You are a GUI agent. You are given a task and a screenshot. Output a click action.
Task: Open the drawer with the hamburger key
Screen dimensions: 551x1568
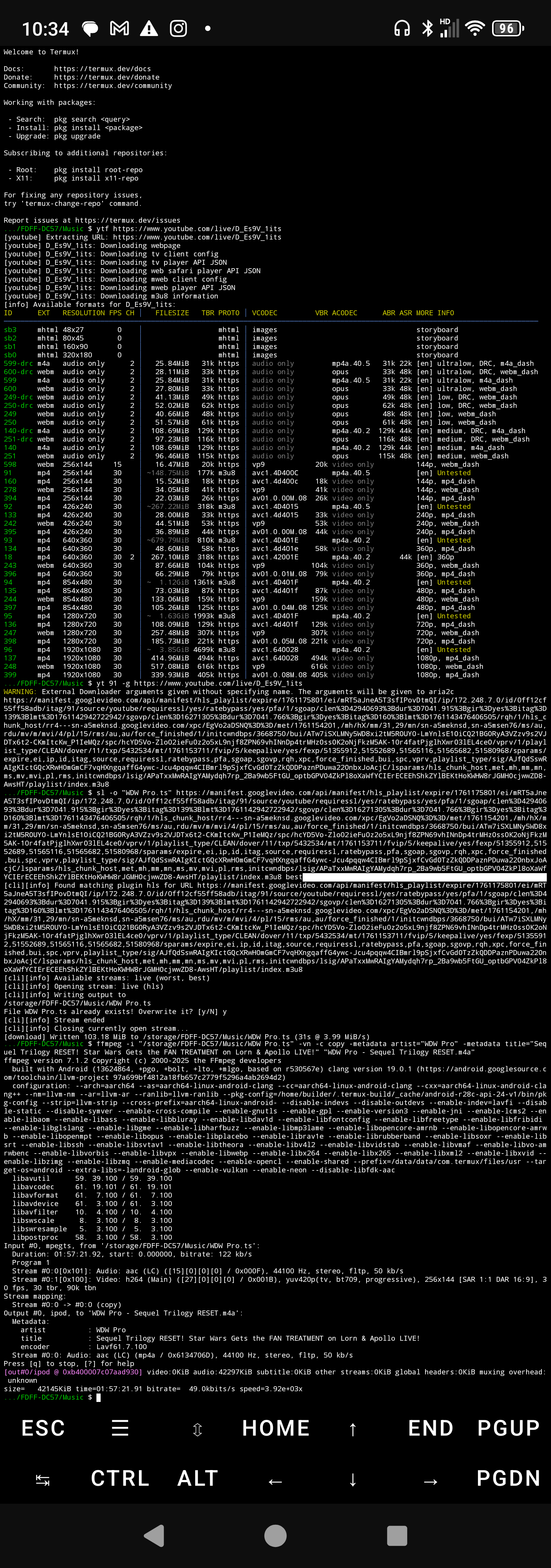(120, 1428)
